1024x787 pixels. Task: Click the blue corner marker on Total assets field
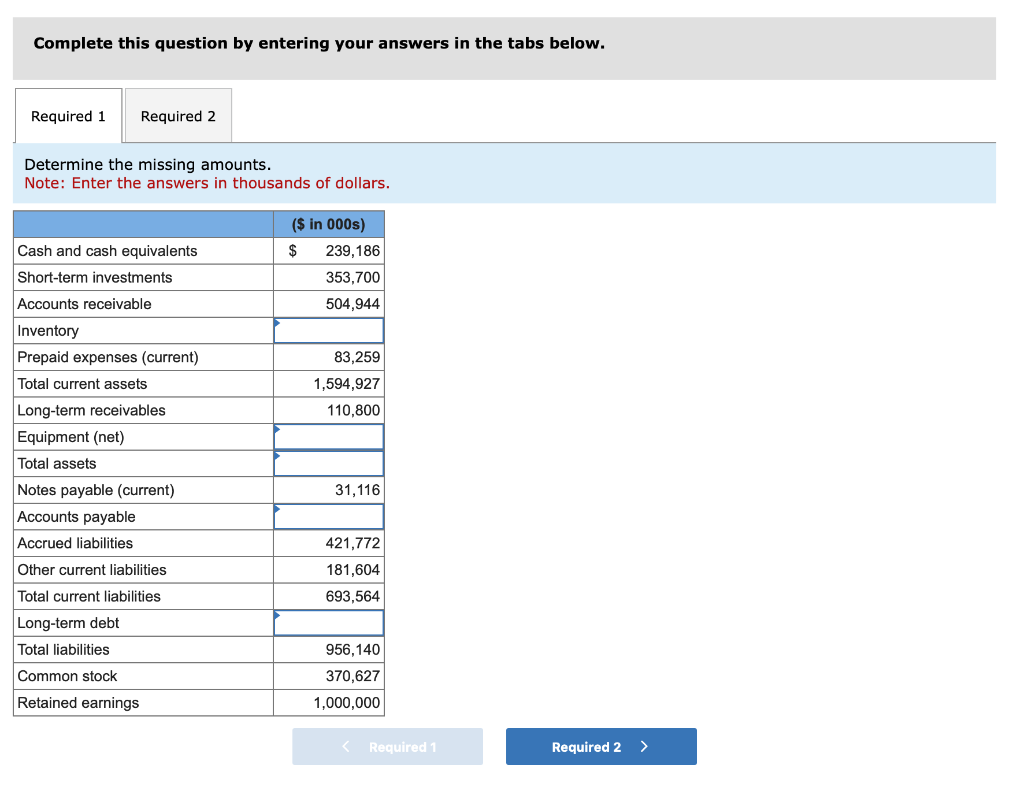tap(278, 455)
